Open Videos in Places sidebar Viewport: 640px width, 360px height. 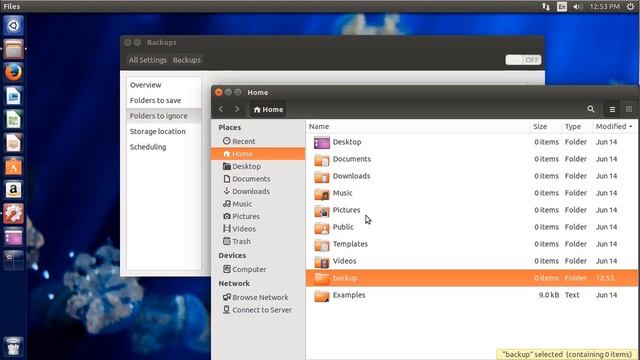[x=258, y=229]
